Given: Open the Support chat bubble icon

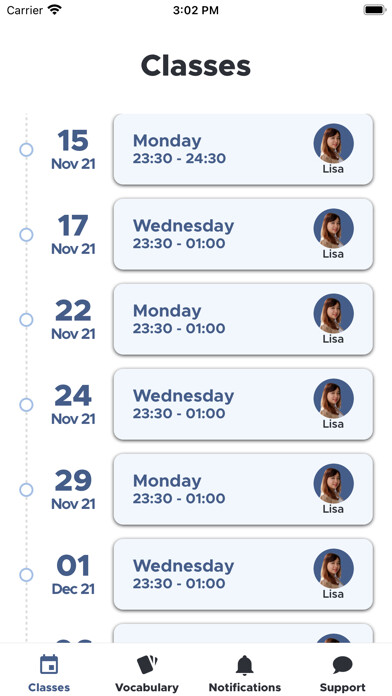Looking at the screenshot, I should pyautogui.click(x=342, y=665).
